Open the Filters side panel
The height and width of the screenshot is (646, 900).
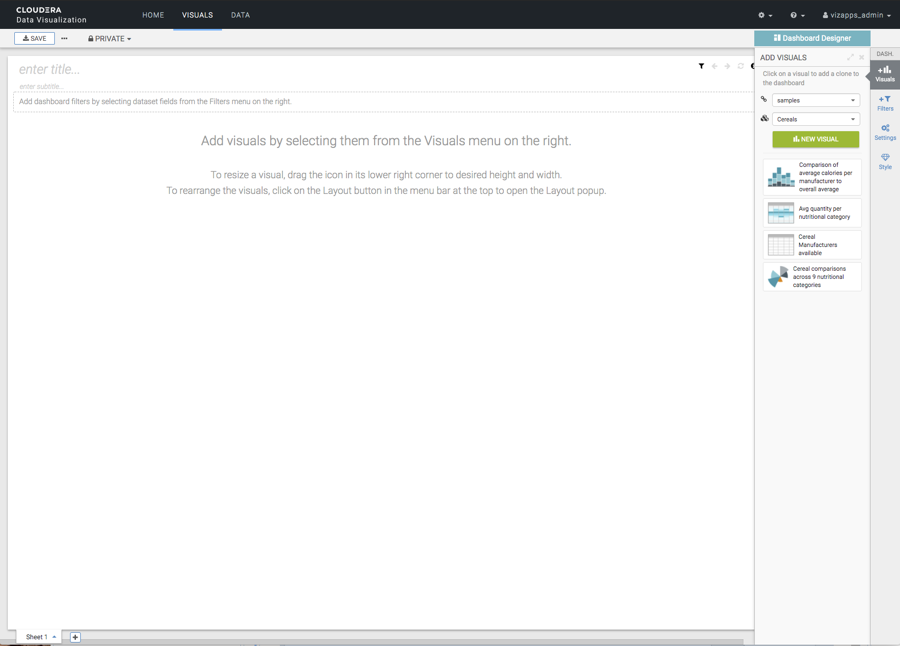pyautogui.click(x=884, y=103)
